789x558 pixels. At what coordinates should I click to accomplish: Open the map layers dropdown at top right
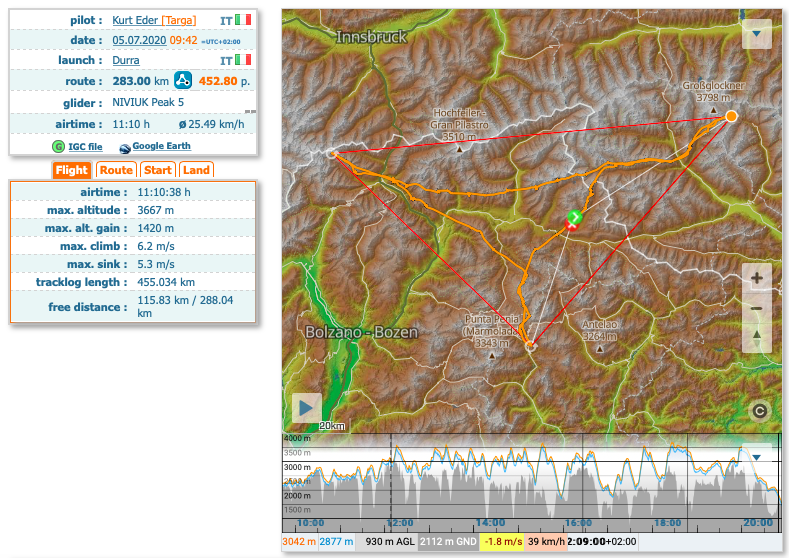(x=757, y=34)
